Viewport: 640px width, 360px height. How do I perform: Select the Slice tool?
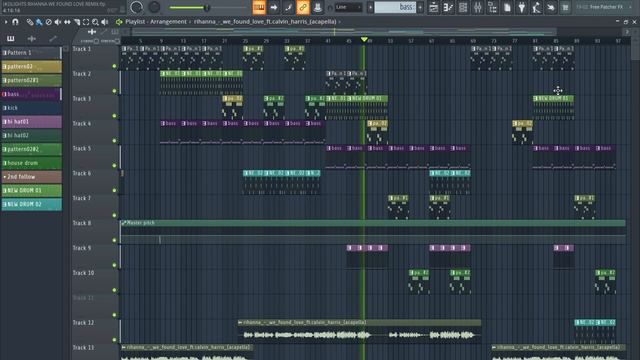77,22
